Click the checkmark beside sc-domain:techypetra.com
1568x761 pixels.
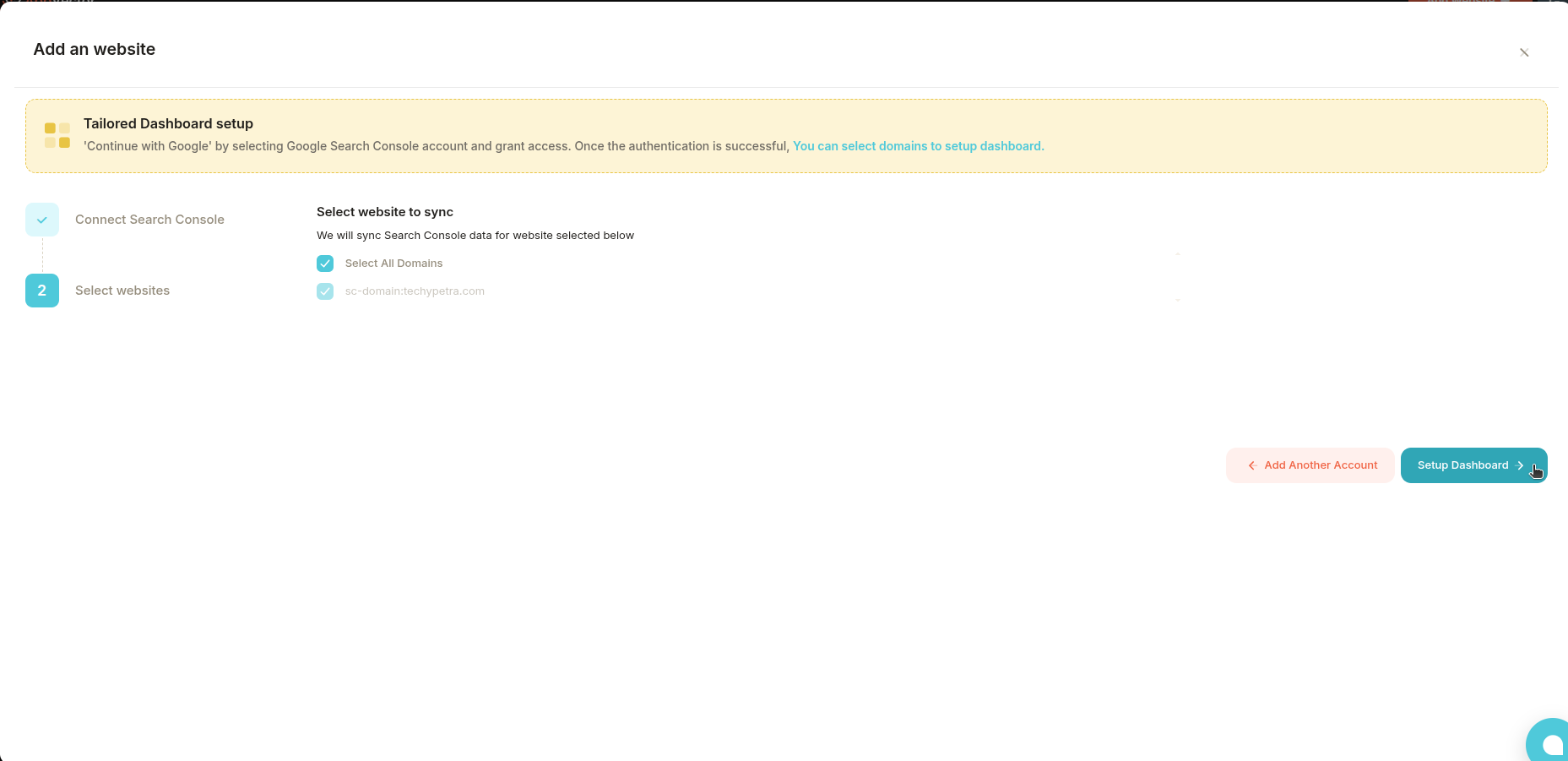click(325, 291)
